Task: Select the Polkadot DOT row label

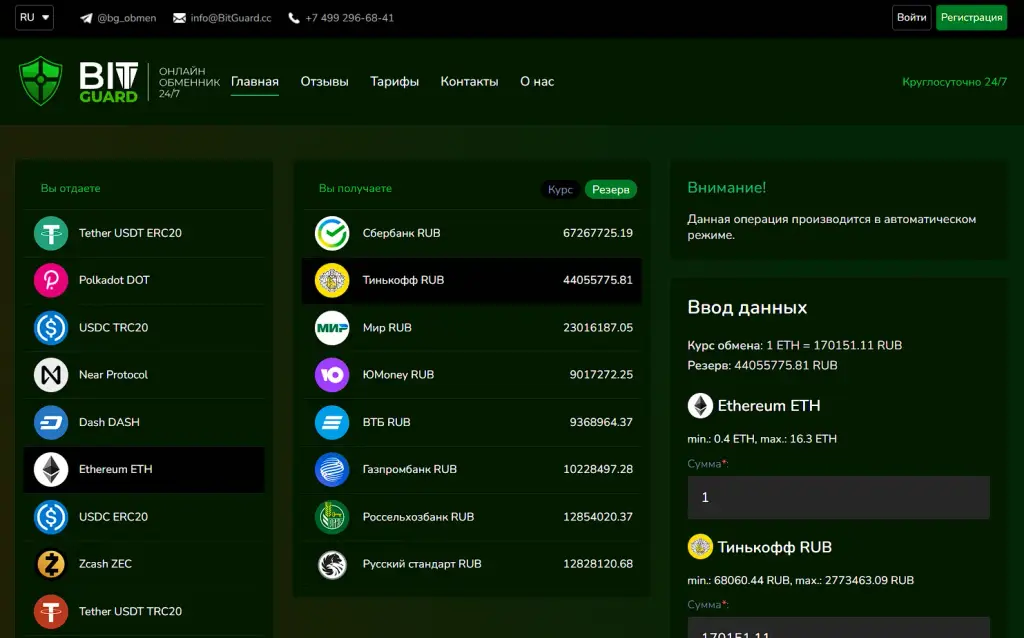Action: tap(114, 280)
